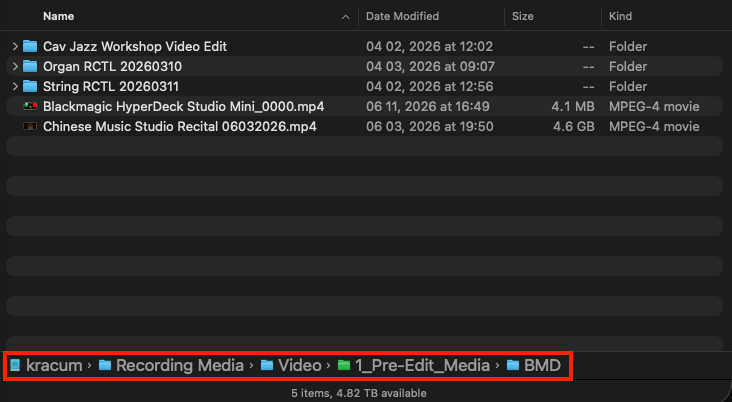Sort by the Date Modified column header
The width and height of the screenshot is (732, 402).
(402, 16)
